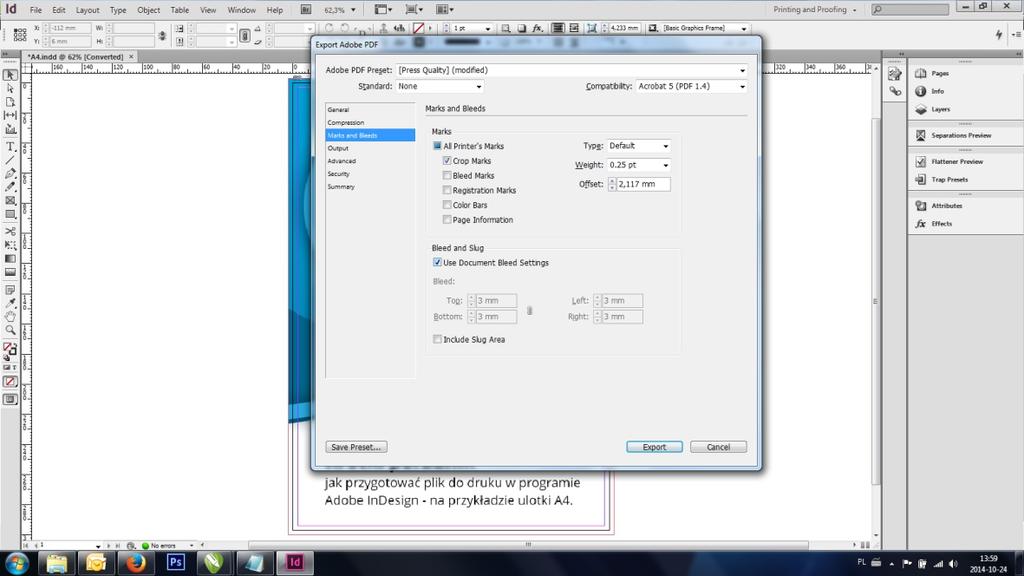Image resolution: width=1024 pixels, height=576 pixels.
Task: Switch to Photoshop from the taskbar
Action: (176, 562)
